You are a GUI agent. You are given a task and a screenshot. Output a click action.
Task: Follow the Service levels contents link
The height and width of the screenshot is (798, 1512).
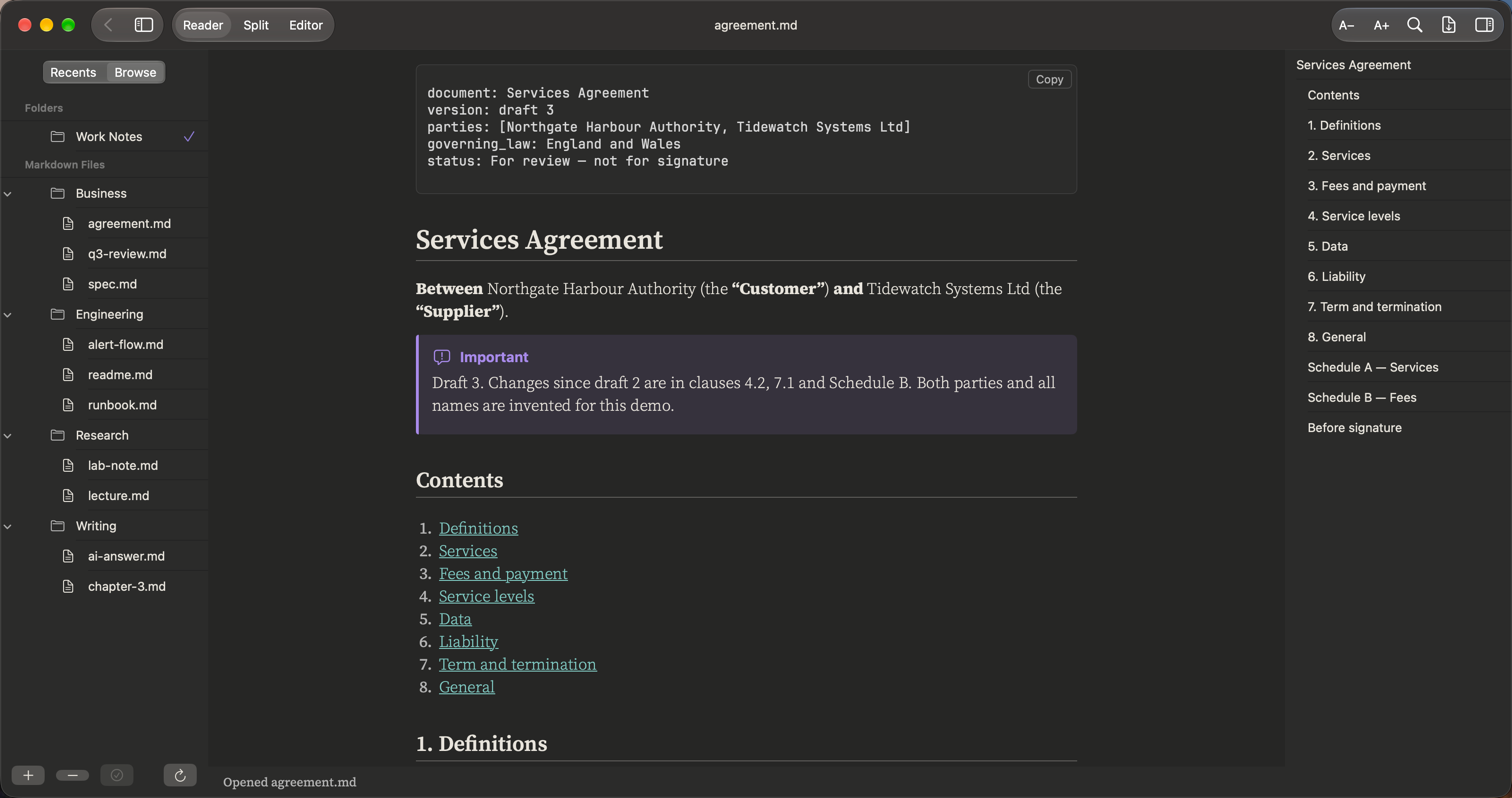point(486,596)
